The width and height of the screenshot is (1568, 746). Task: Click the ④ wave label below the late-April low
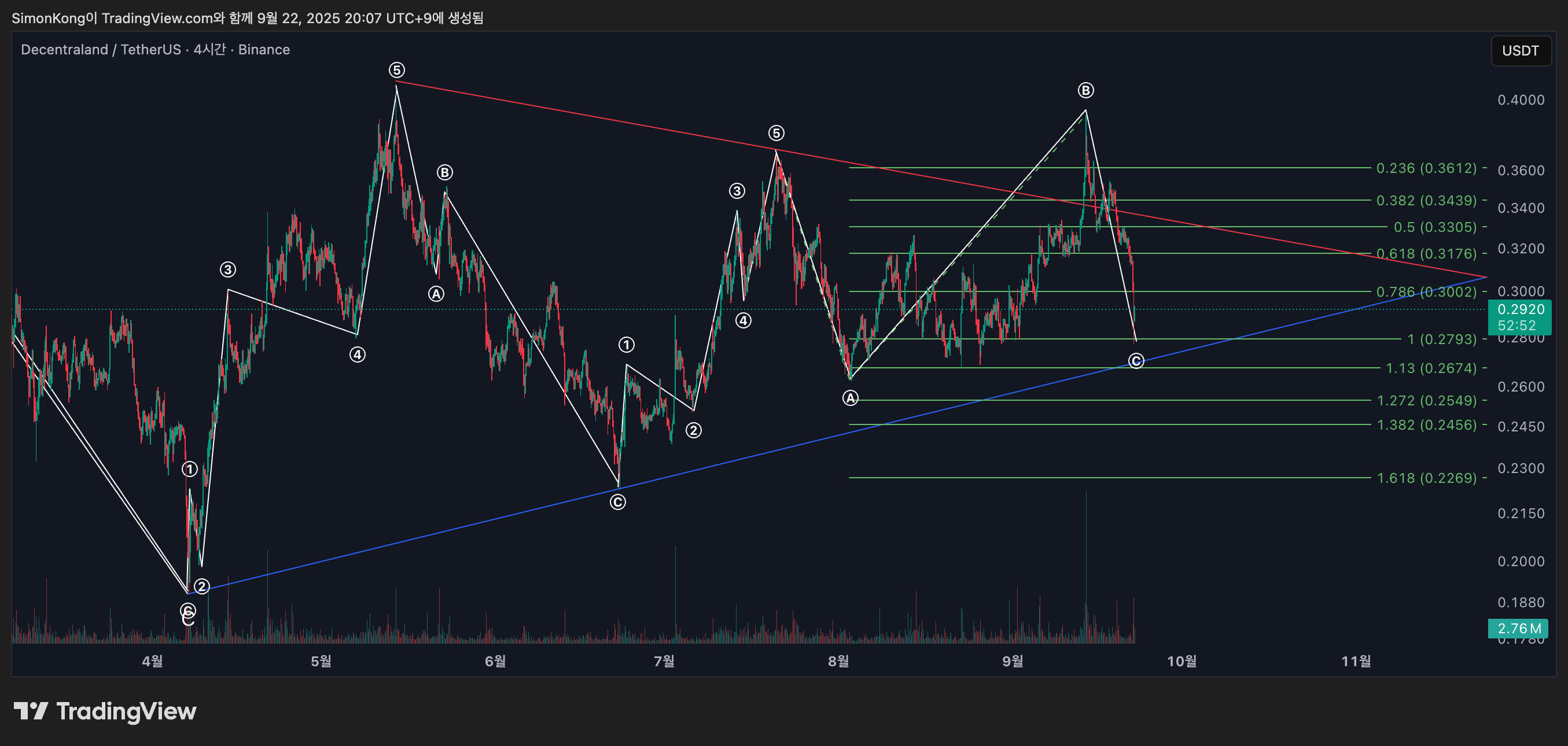(x=358, y=354)
